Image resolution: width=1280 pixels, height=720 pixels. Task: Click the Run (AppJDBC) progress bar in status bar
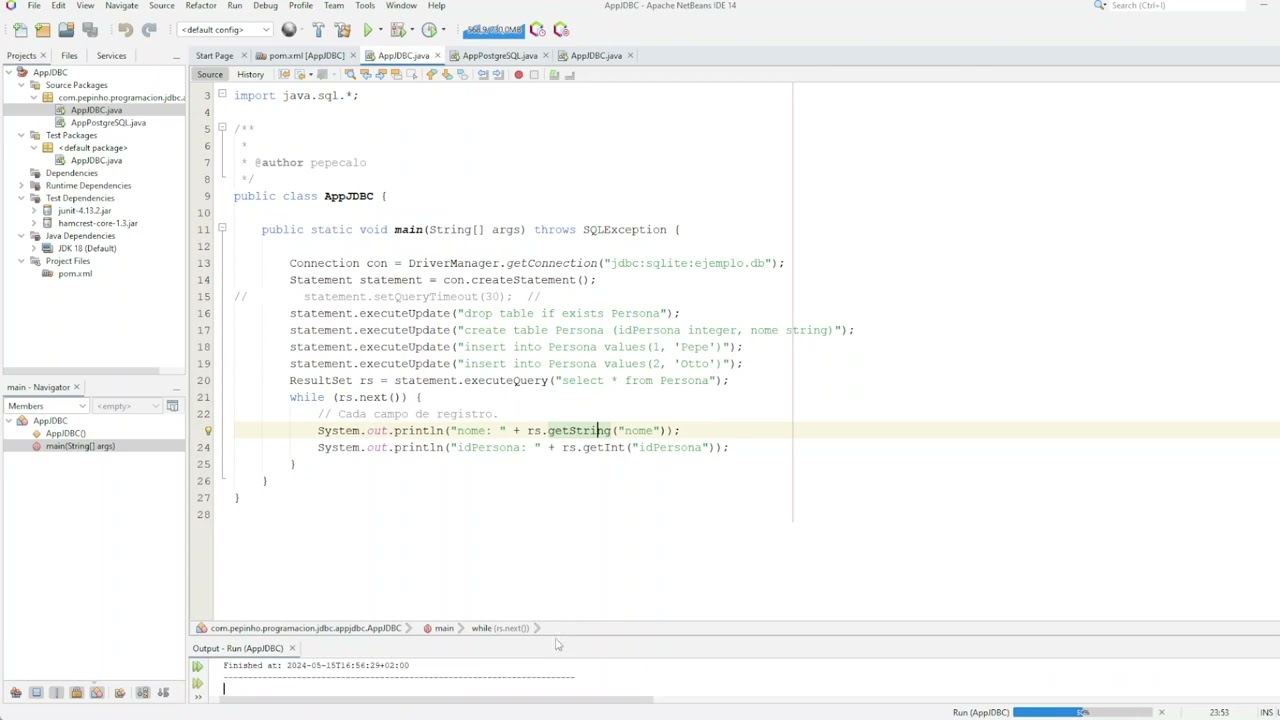click(1082, 712)
